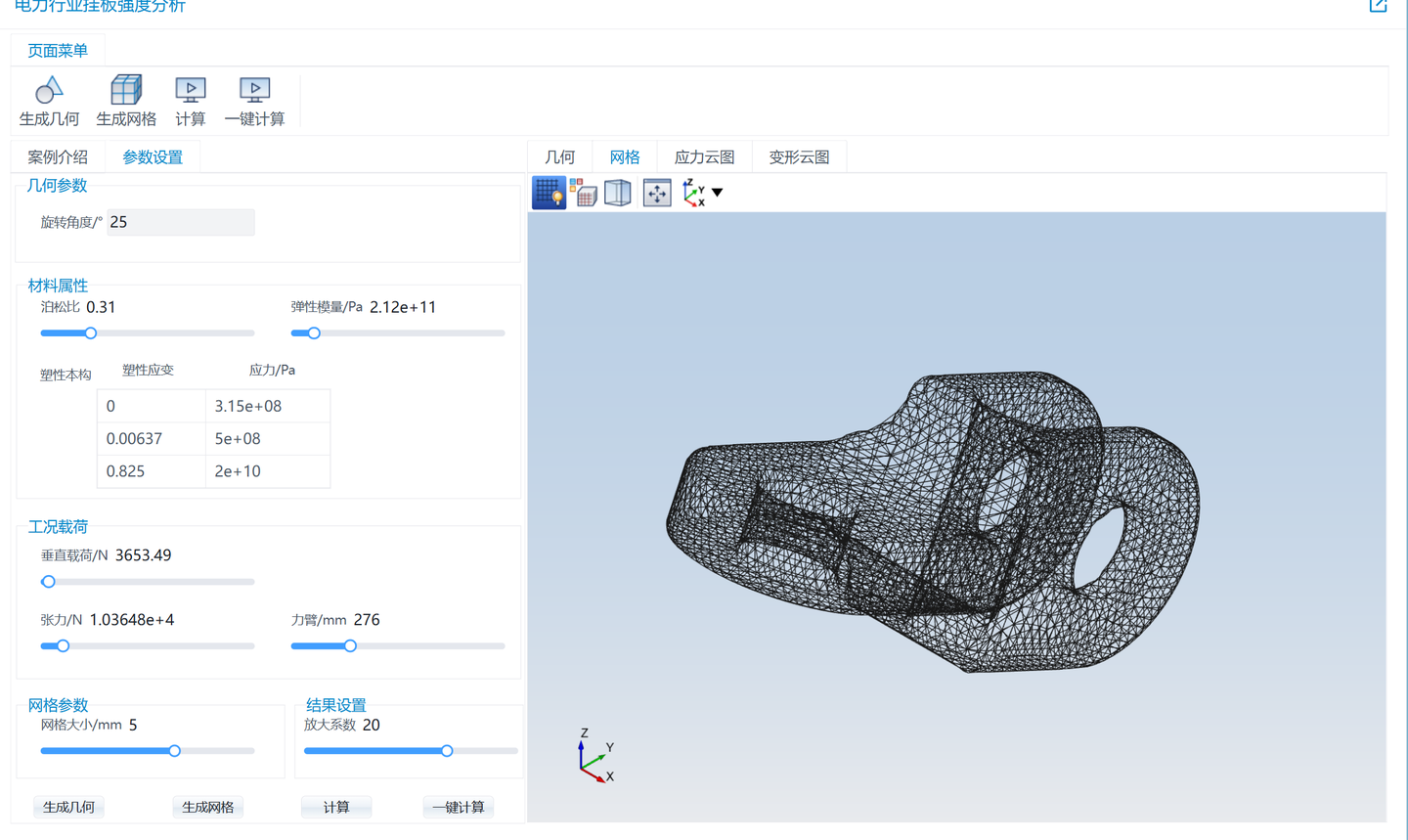Click the 张力 slider handle
The width and height of the screenshot is (1408, 840).
pyautogui.click(x=64, y=646)
